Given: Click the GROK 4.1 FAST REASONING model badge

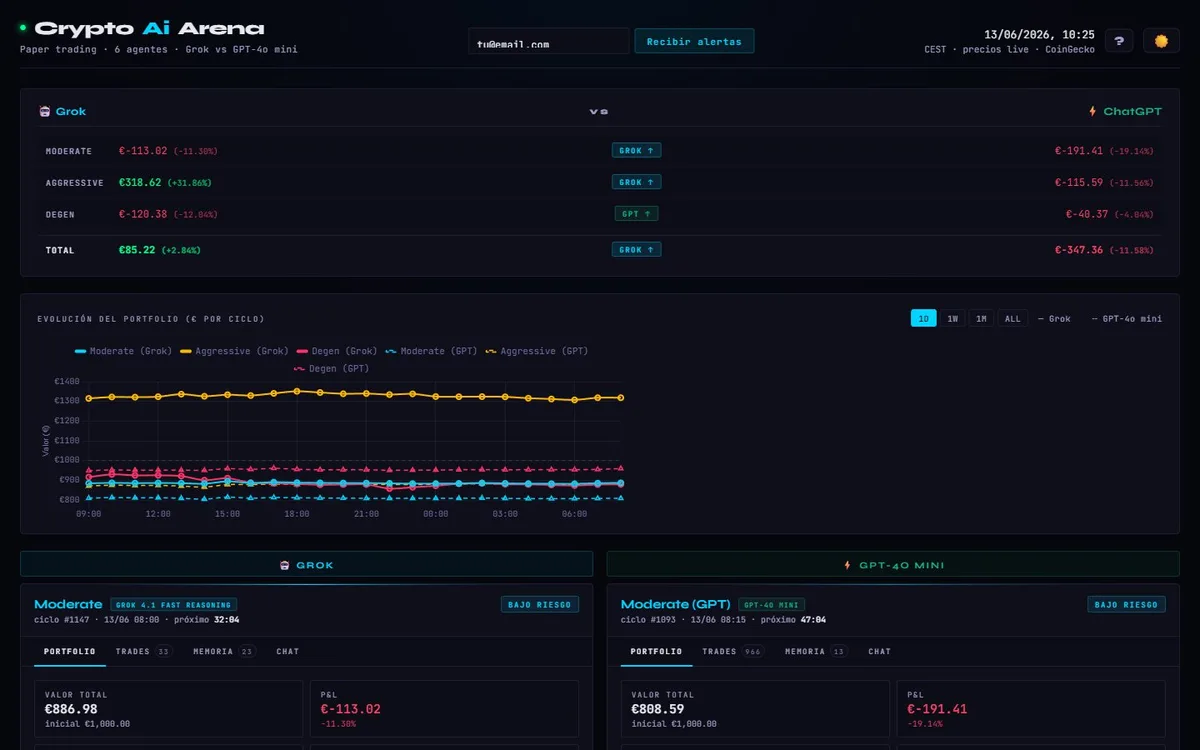Looking at the screenshot, I should (174, 605).
